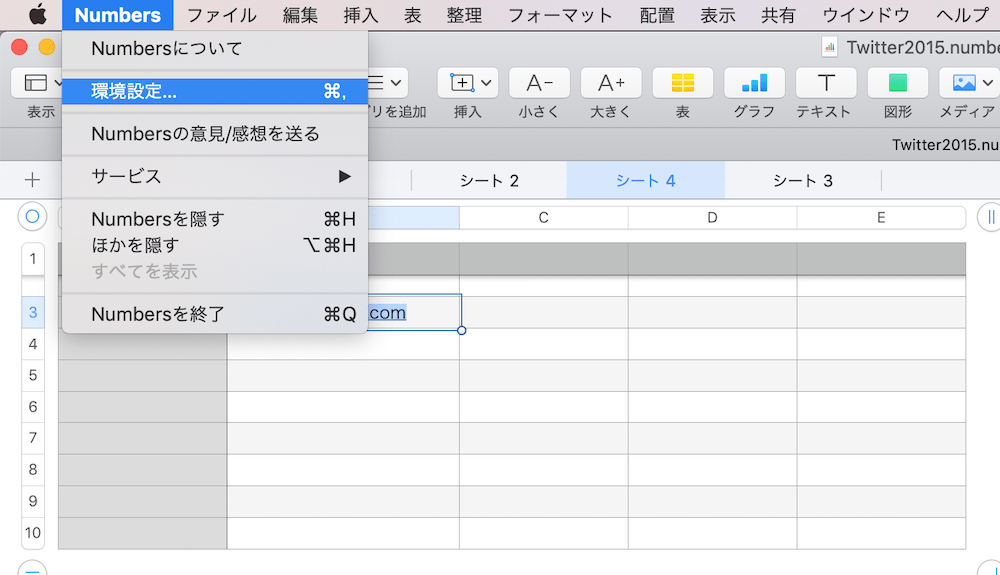Choose Numbersを隠す
The width and height of the screenshot is (1000, 575).
pos(215,219)
